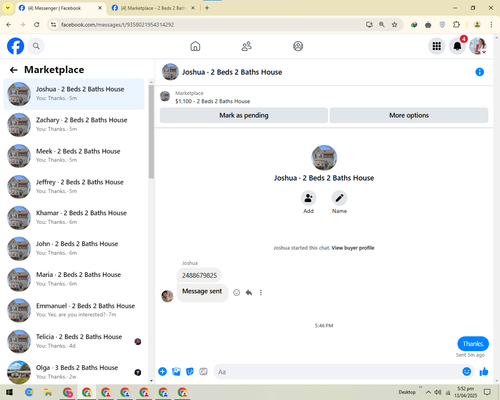The width and height of the screenshot is (500, 400).
Task: Open File Explorer from taskbar
Action: pyautogui.click(x=48, y=392)
